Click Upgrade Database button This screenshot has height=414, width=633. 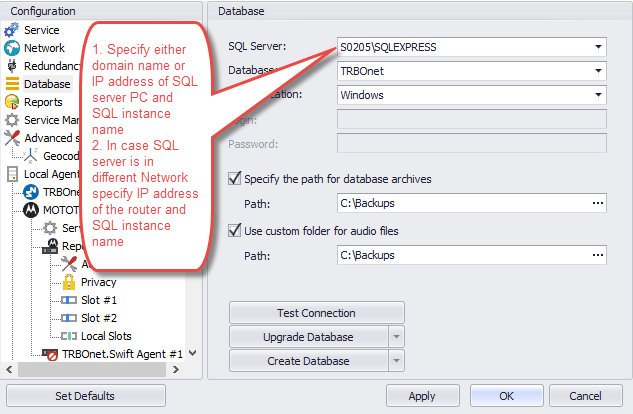pos(309,337)
